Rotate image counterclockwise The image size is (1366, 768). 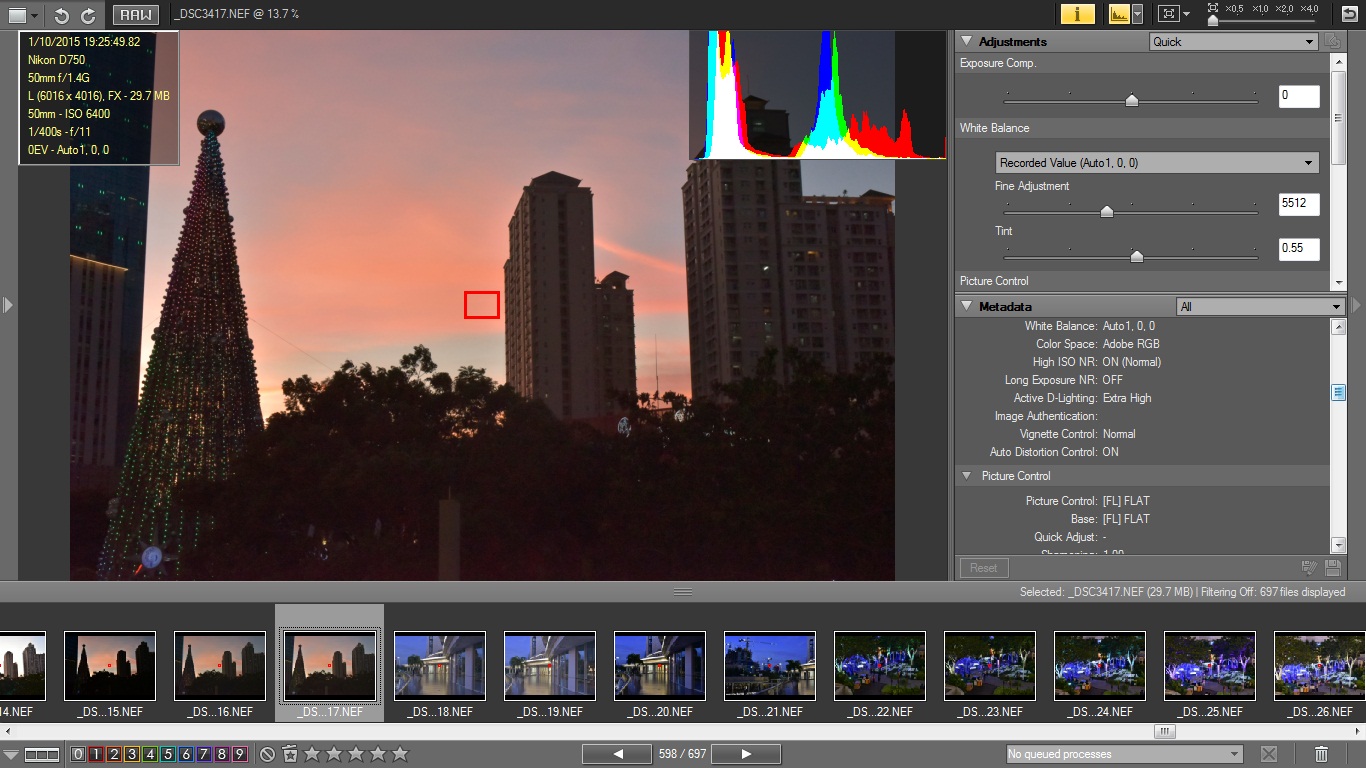coord(62,15)
